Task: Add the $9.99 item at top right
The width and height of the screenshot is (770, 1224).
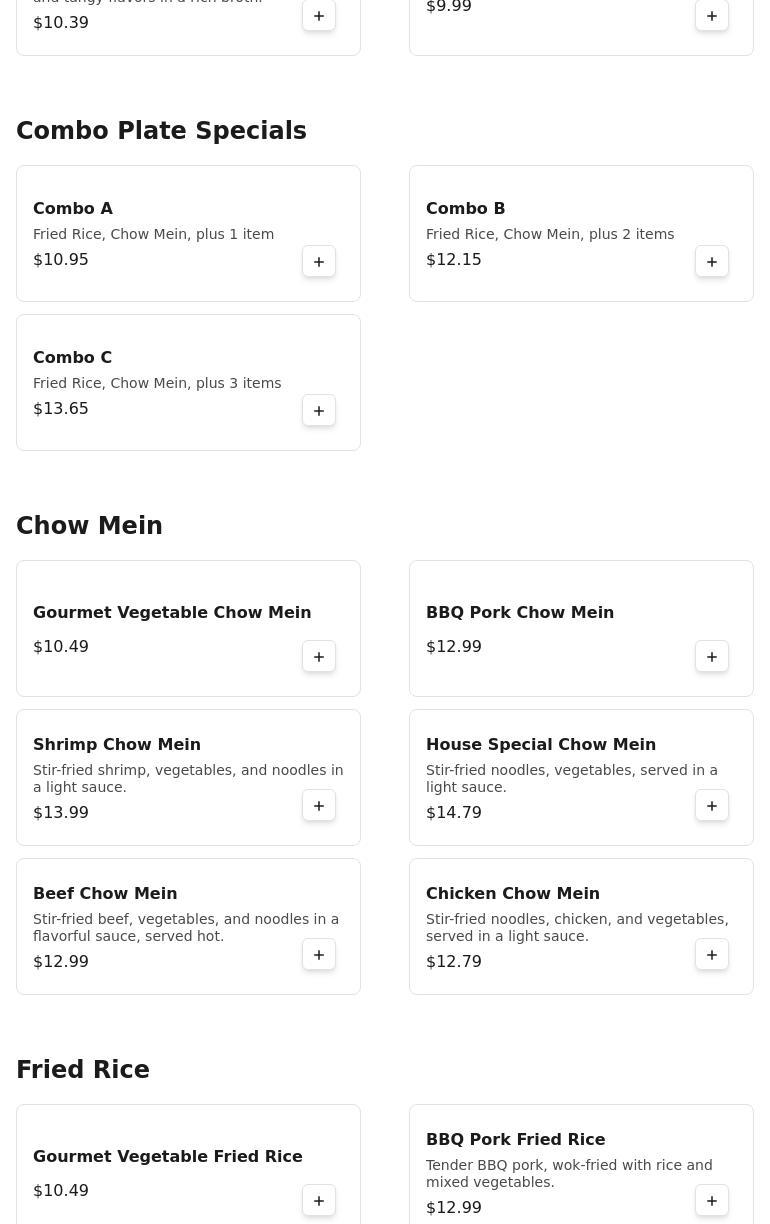Action: tap(712, 16)
